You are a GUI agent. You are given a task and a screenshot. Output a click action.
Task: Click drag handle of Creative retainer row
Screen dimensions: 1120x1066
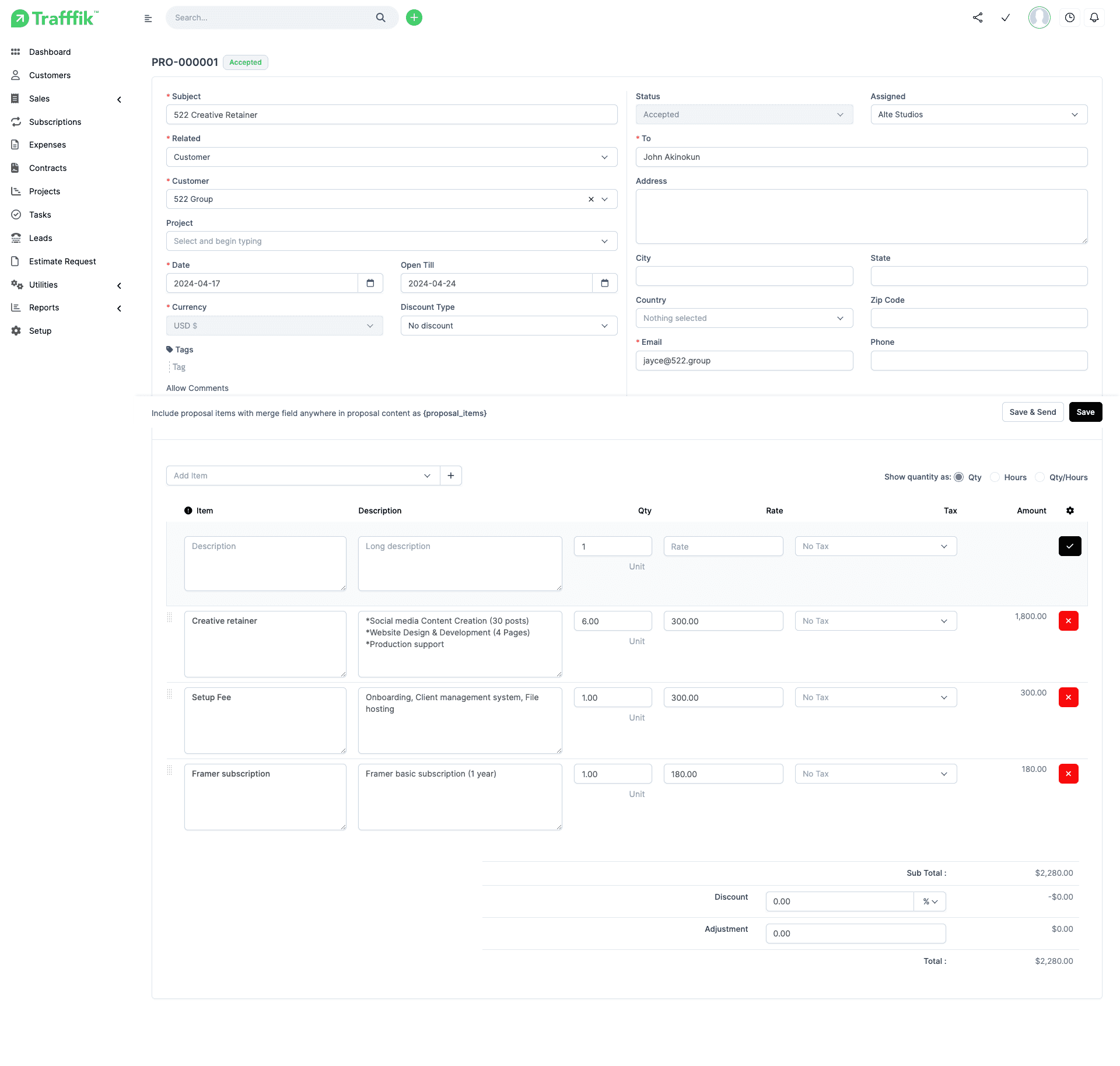pos(170,618)
